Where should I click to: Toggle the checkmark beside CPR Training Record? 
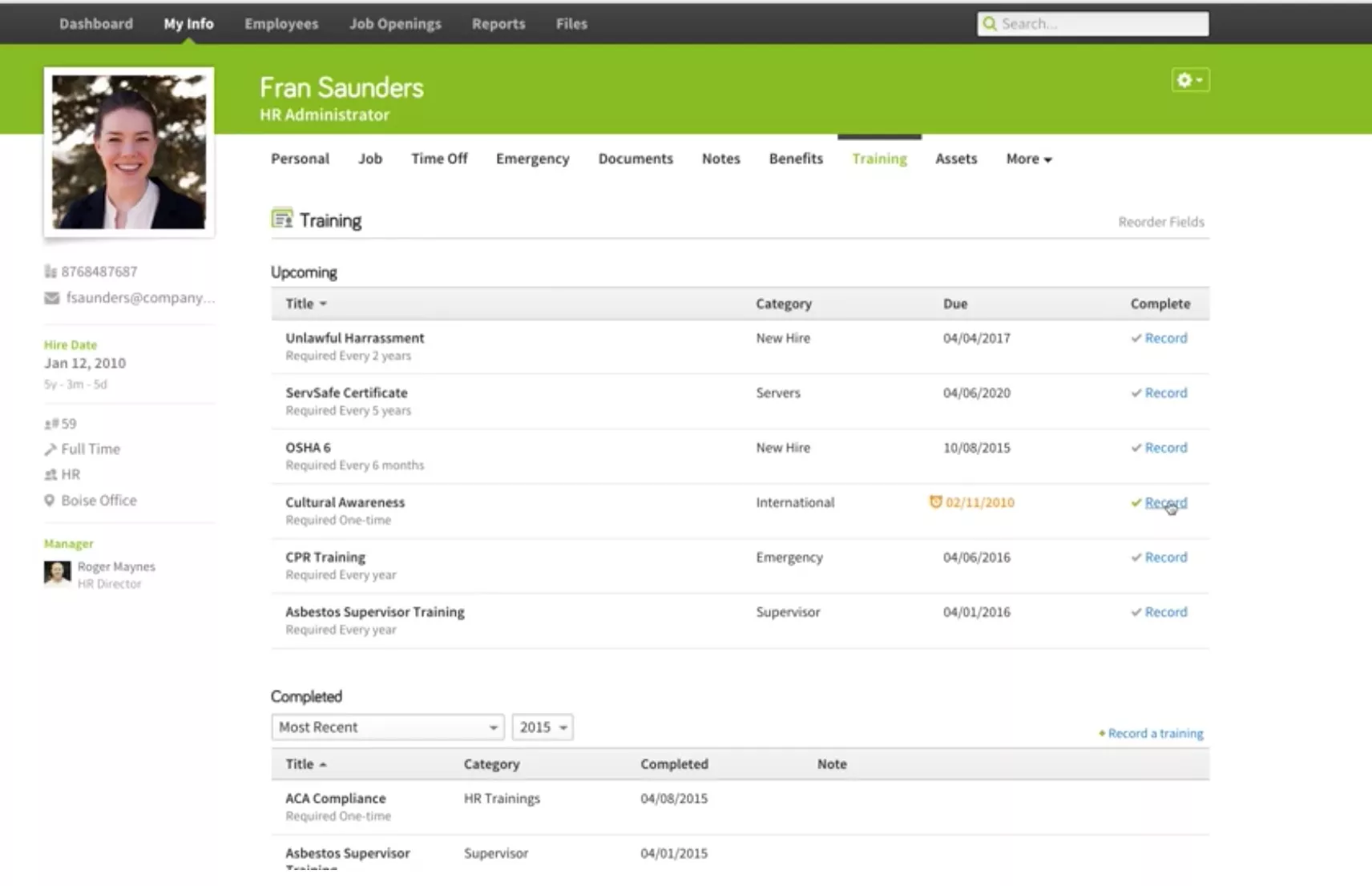[x=1136, y=557]
